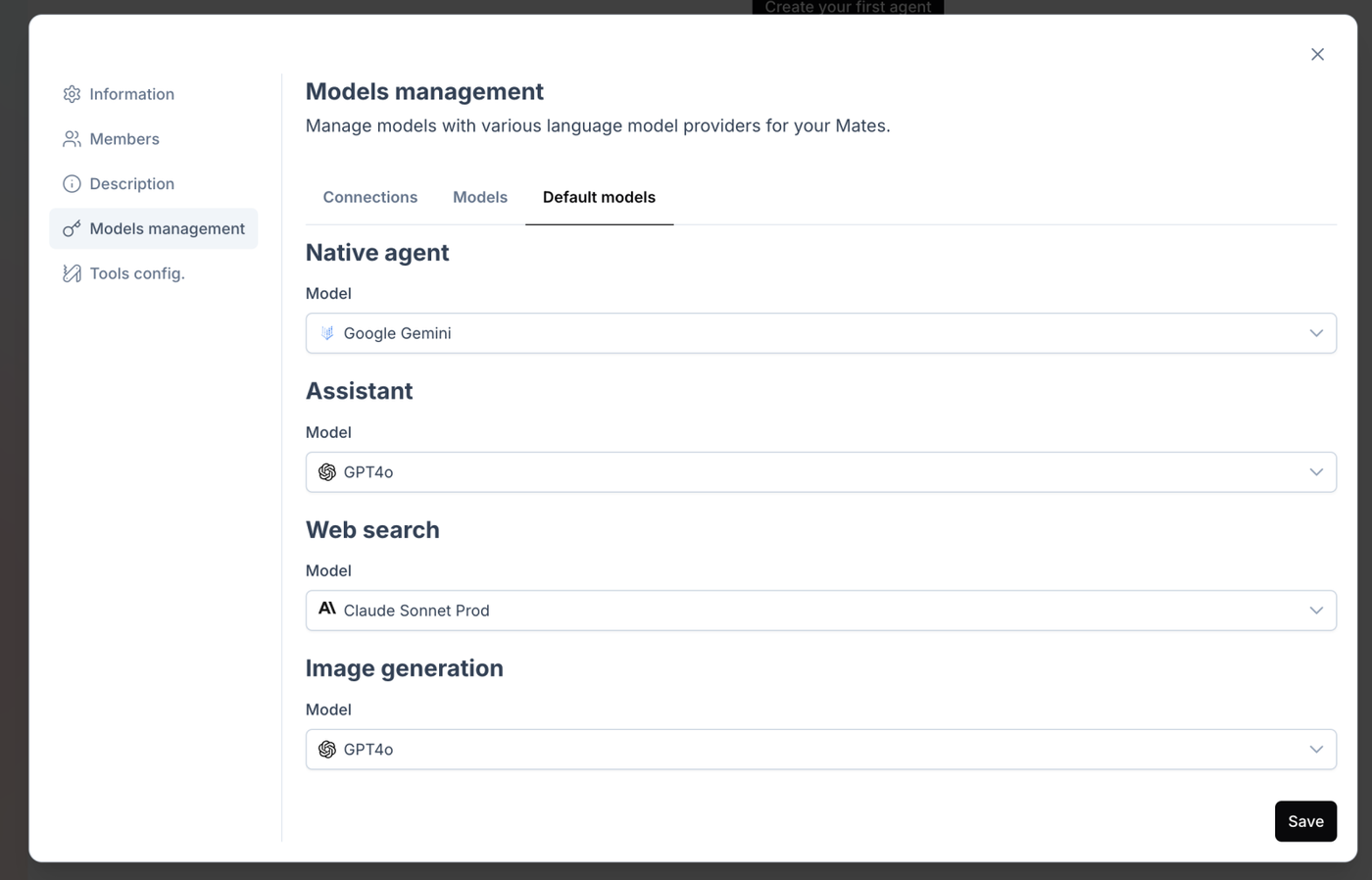Image resolution: width=1372 pixels, height=880 pixels.
Task: Click the Tools config icon
Action: pos(72,273)
